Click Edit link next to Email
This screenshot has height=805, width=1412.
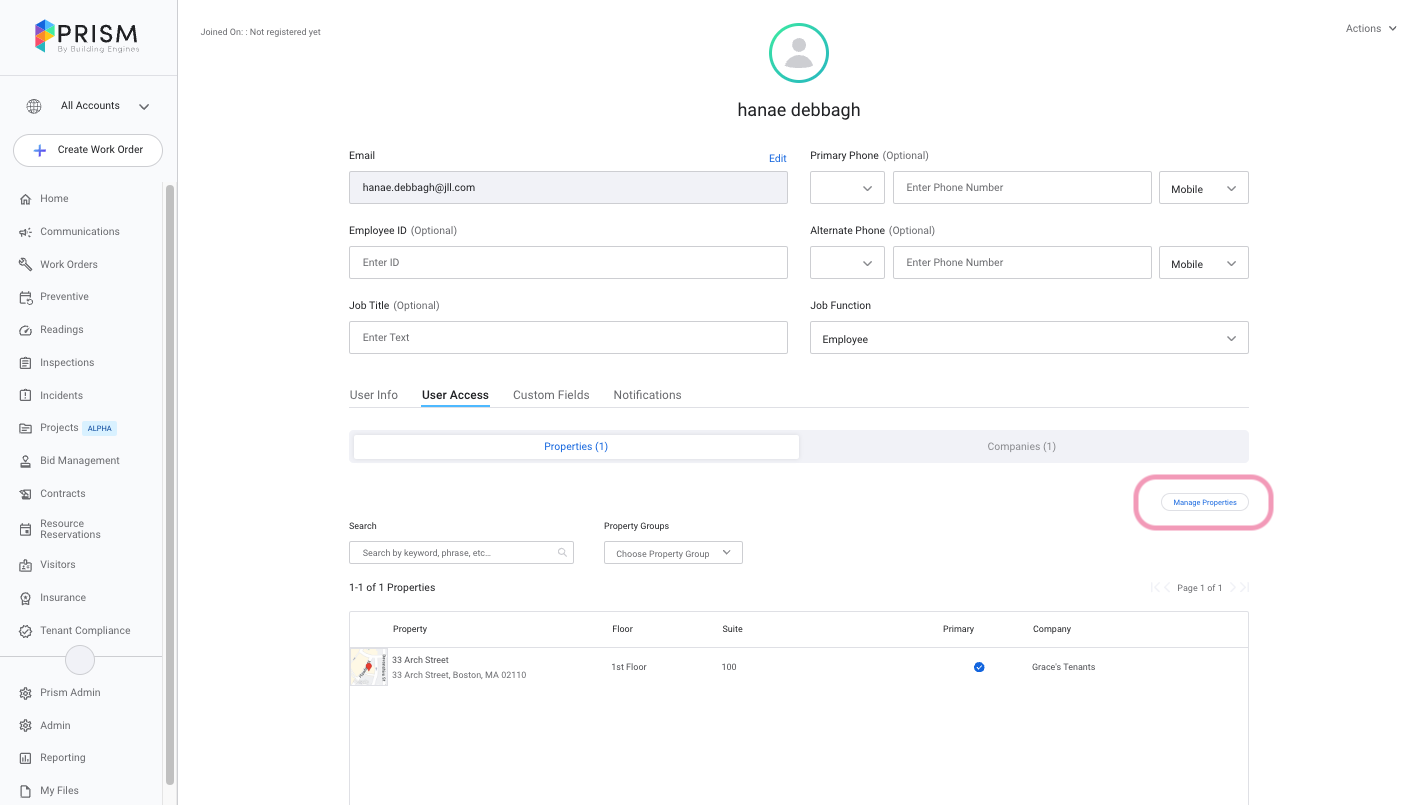point(777,158)
